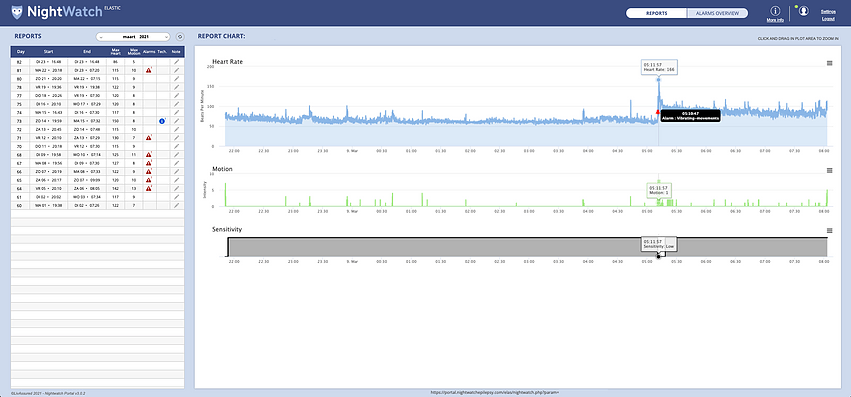The height and width of the screenshot is (397, 851).
Task: Open the Settings link
Action: click(828, 11)
